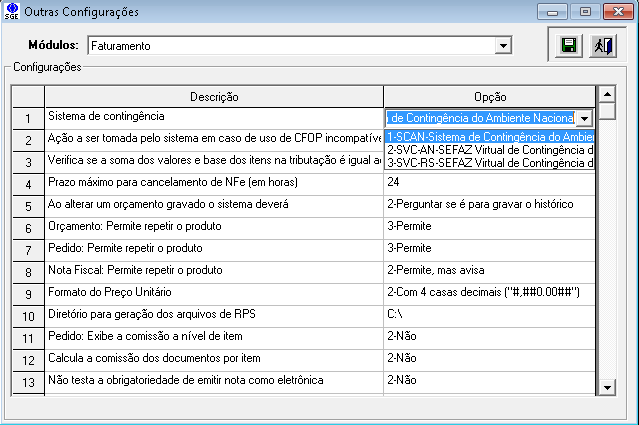Screen dimensions: 639x425
Task: Click scrollbar down arrow in grid
Action: click(x=606, y=385)
